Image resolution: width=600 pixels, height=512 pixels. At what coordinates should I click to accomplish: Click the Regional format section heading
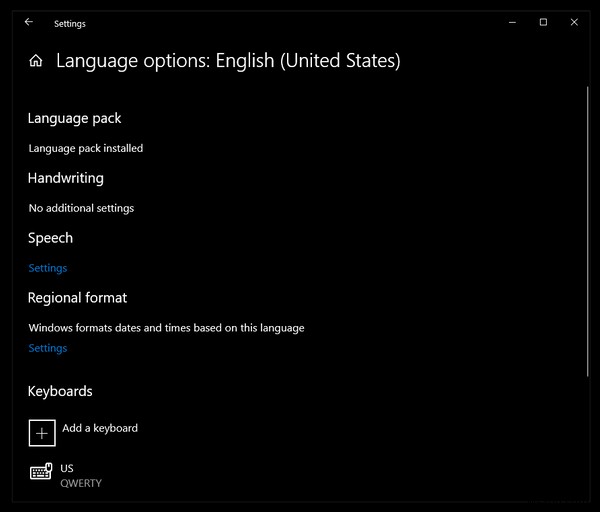click(x=77, y=298)
